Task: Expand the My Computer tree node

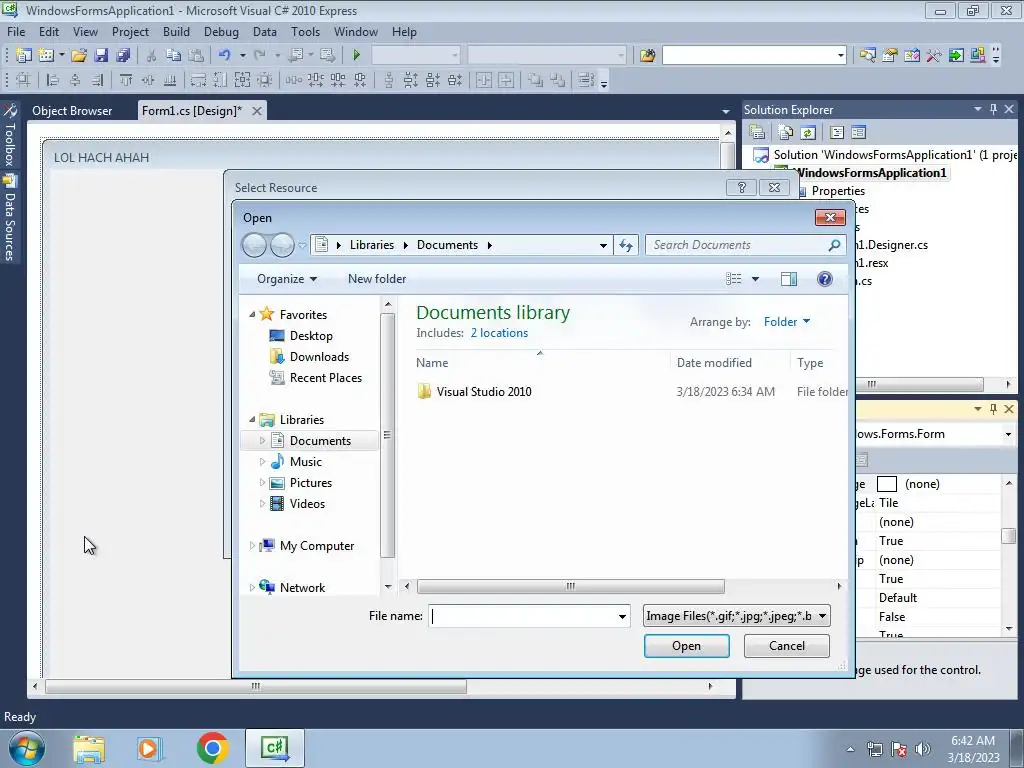Action: (x=252, y=545)
